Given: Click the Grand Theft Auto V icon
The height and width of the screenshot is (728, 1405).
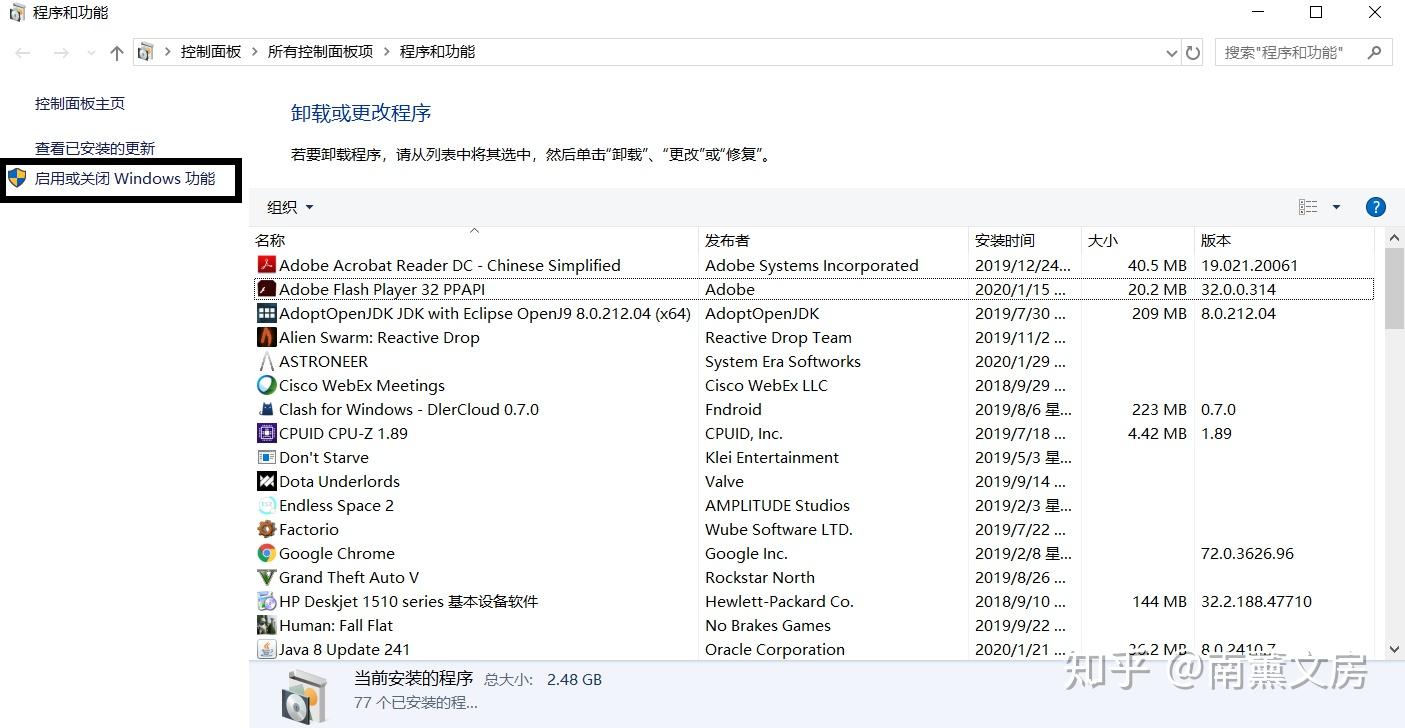Looking at the screenshot, I should tap(266, 577).
